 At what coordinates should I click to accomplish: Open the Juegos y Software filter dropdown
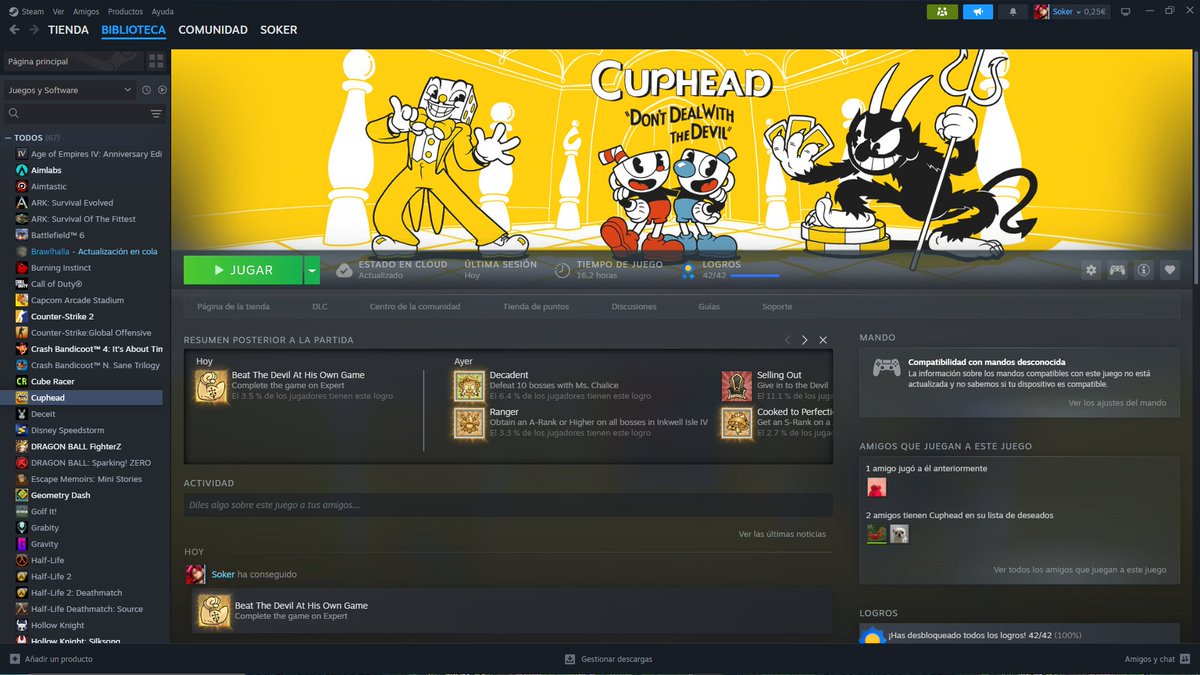(69, 90)
